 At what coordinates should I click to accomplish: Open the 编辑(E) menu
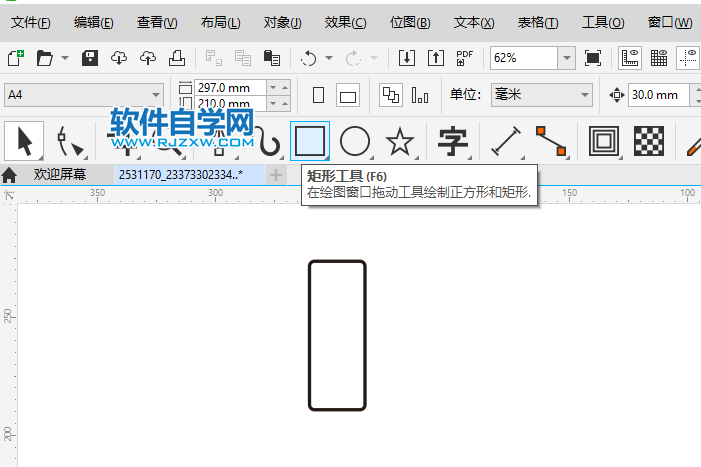coord(94,22)
